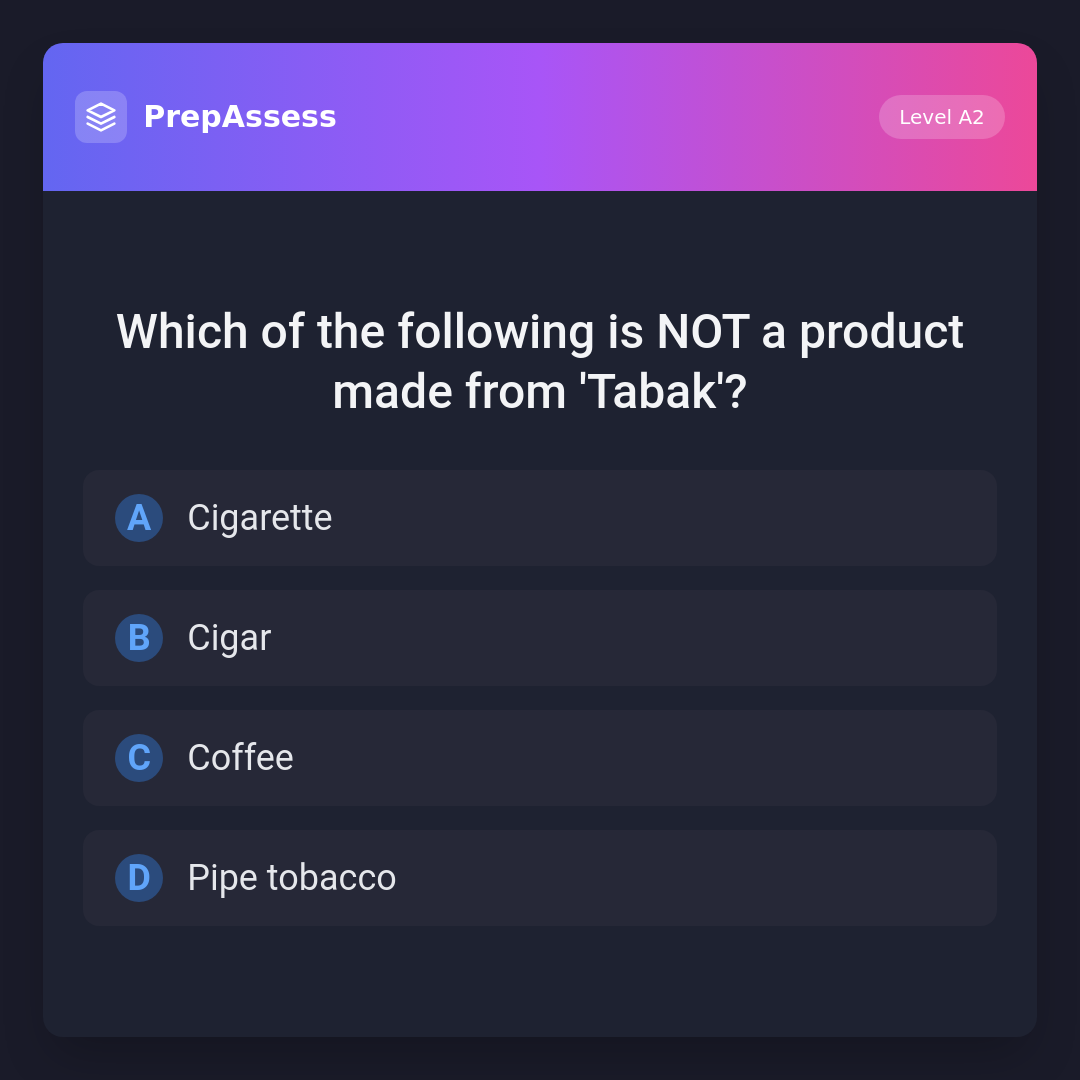Pick the Coffee answer text
This screenshot has width=1080, height=1080.
click(241, 758)
